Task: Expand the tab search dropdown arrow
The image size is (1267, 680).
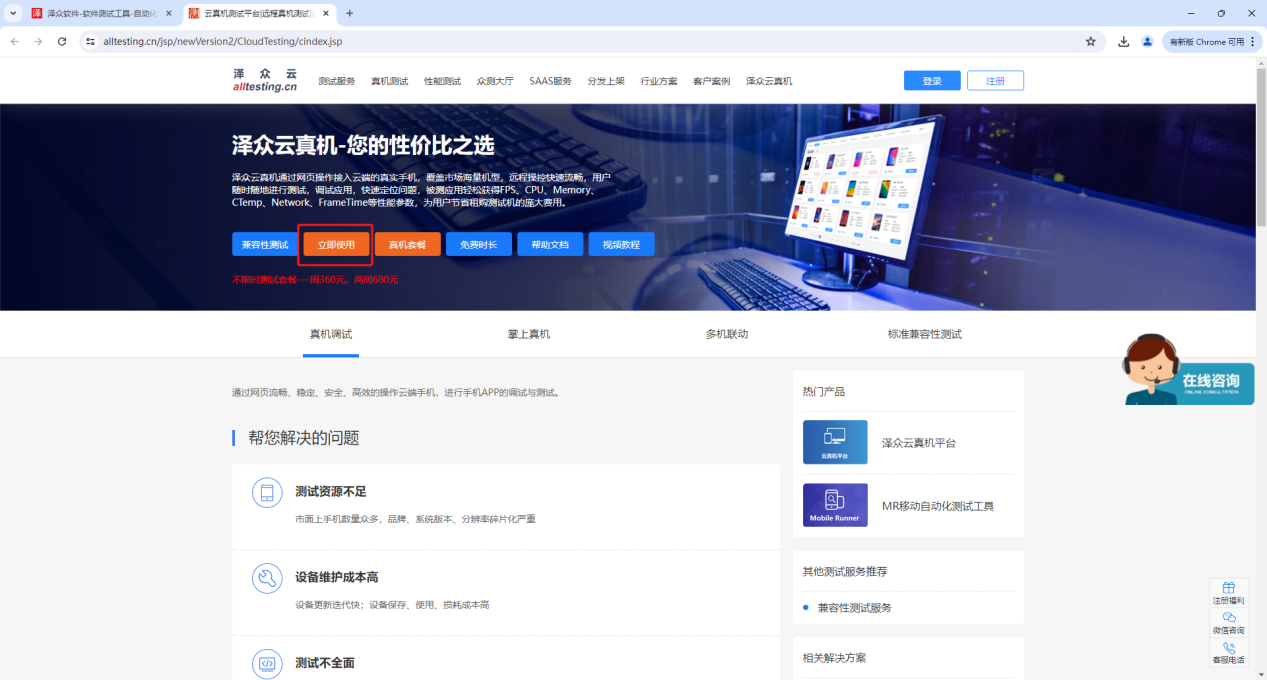Action: (13, 13)
